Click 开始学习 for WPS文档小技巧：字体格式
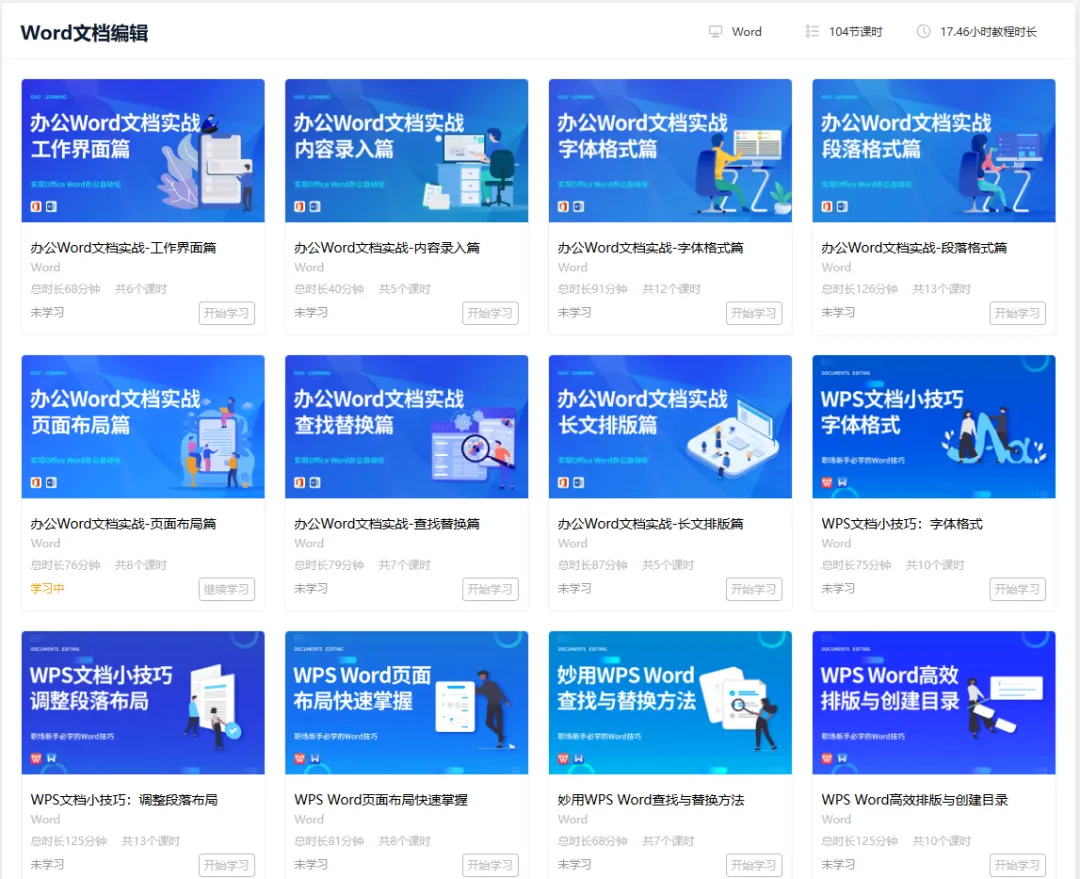1080x879 pixels. point(1018,589)
